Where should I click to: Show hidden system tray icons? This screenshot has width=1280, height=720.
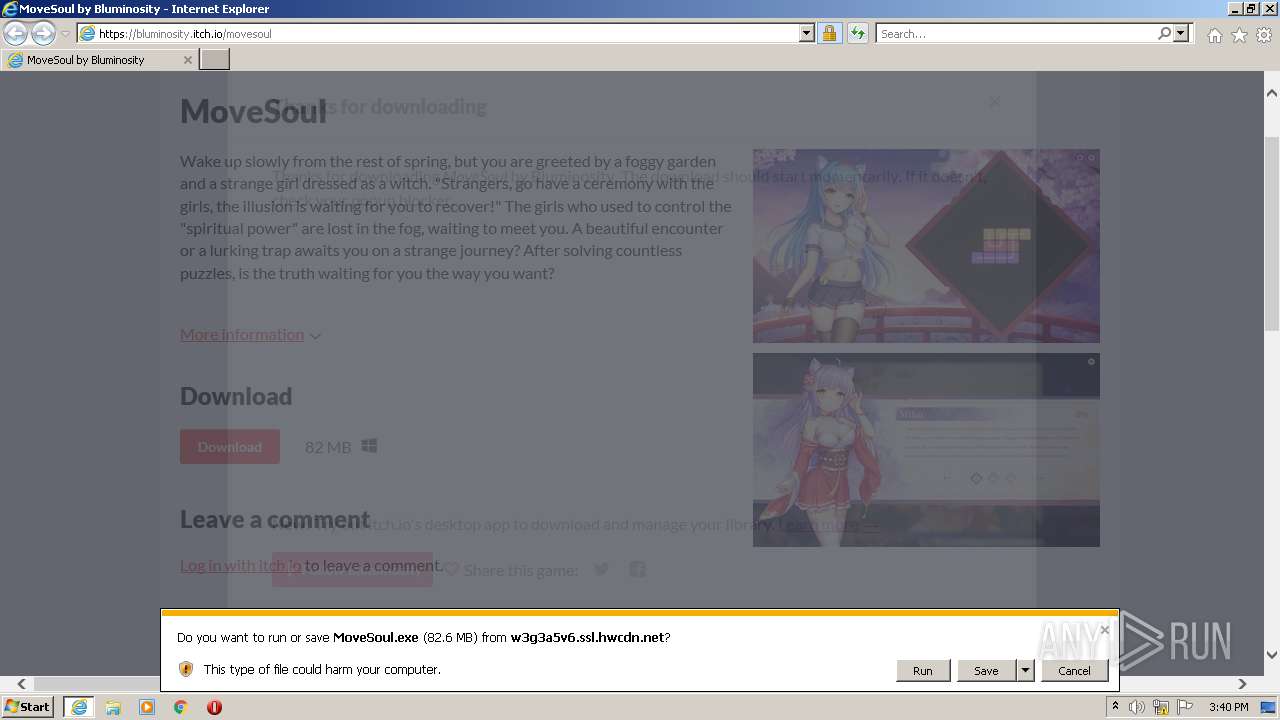pyautogui.click(x=1115, y=707)
